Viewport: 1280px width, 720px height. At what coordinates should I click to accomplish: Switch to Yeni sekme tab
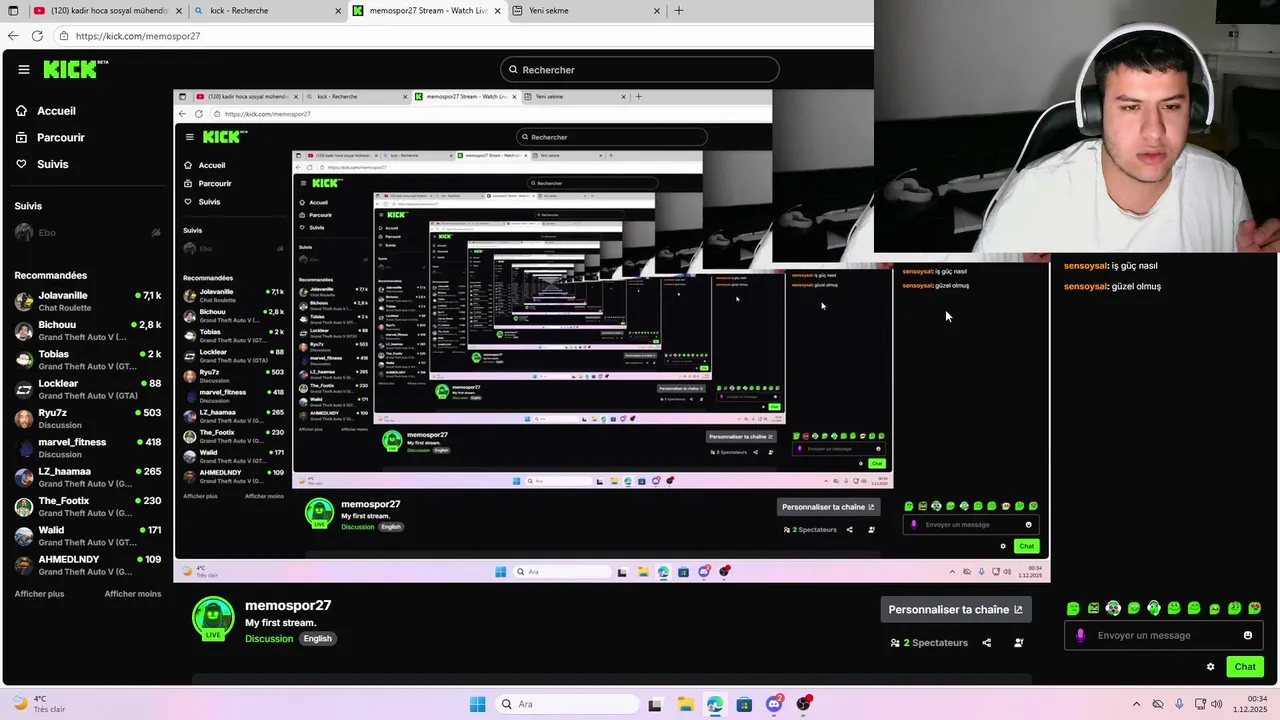586,11
